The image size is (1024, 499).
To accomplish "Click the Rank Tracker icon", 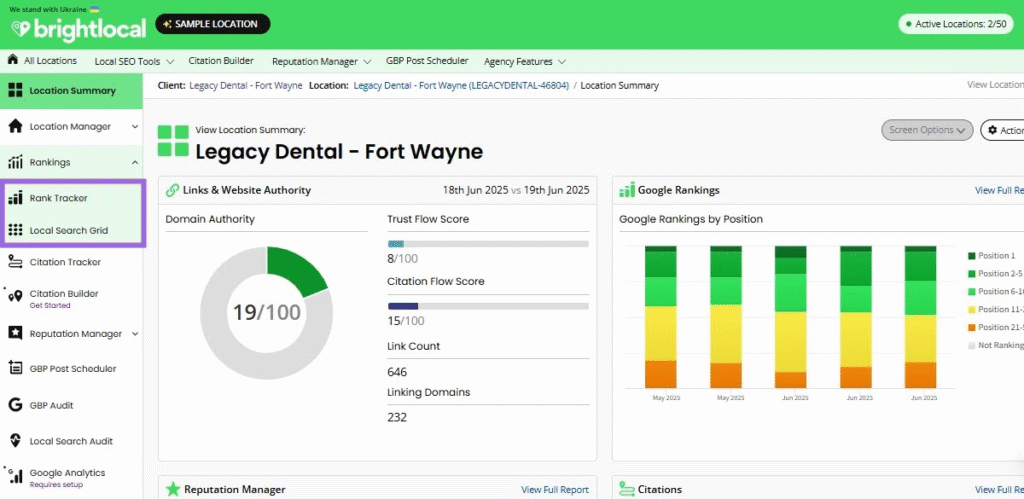I will (15, 198).
